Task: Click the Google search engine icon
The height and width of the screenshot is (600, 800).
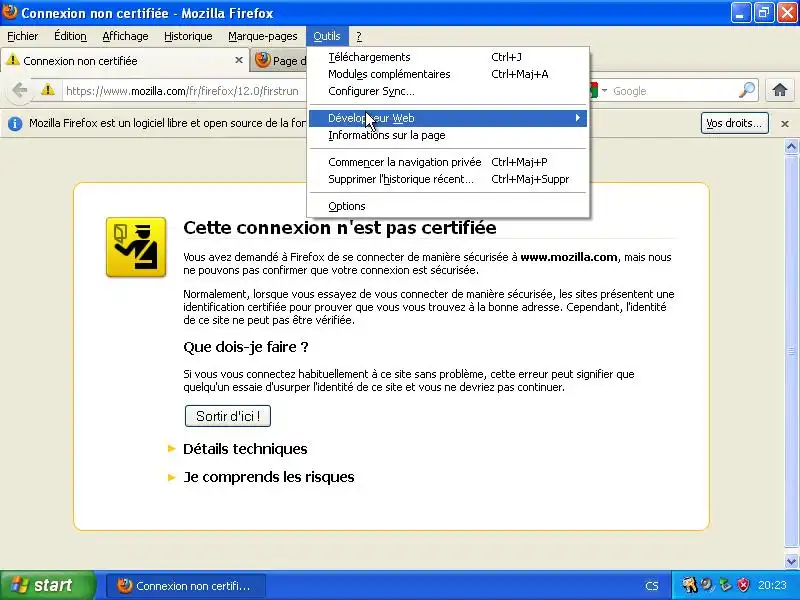Action: click(x=593, y=90)
